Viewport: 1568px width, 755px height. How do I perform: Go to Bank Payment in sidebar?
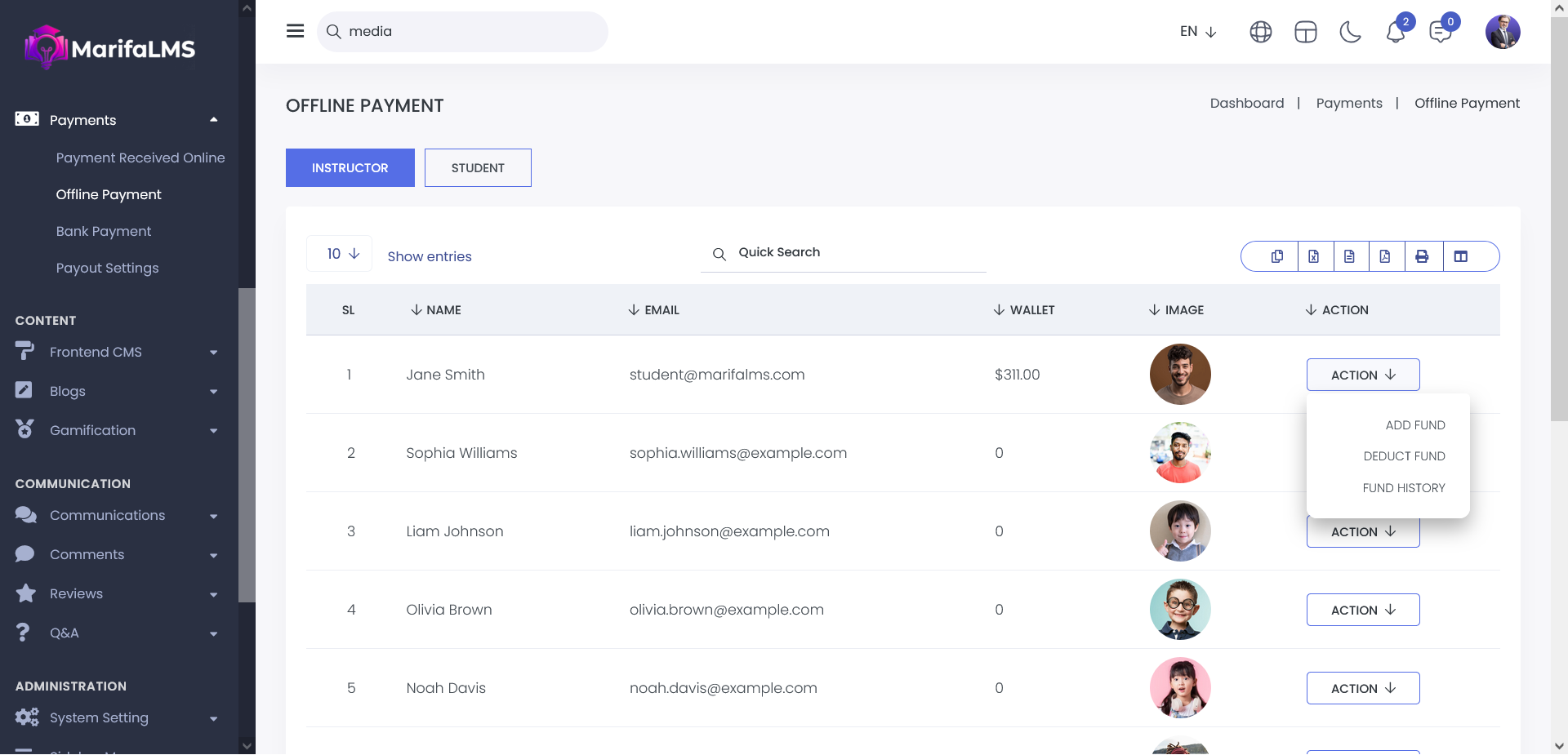[x=104, y=231]
